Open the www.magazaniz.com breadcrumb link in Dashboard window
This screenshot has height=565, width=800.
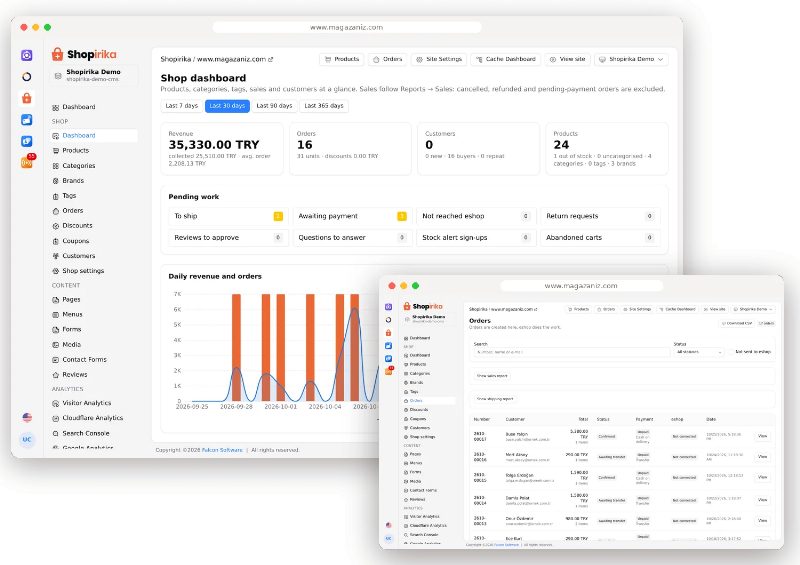click(x=235, y=59)
